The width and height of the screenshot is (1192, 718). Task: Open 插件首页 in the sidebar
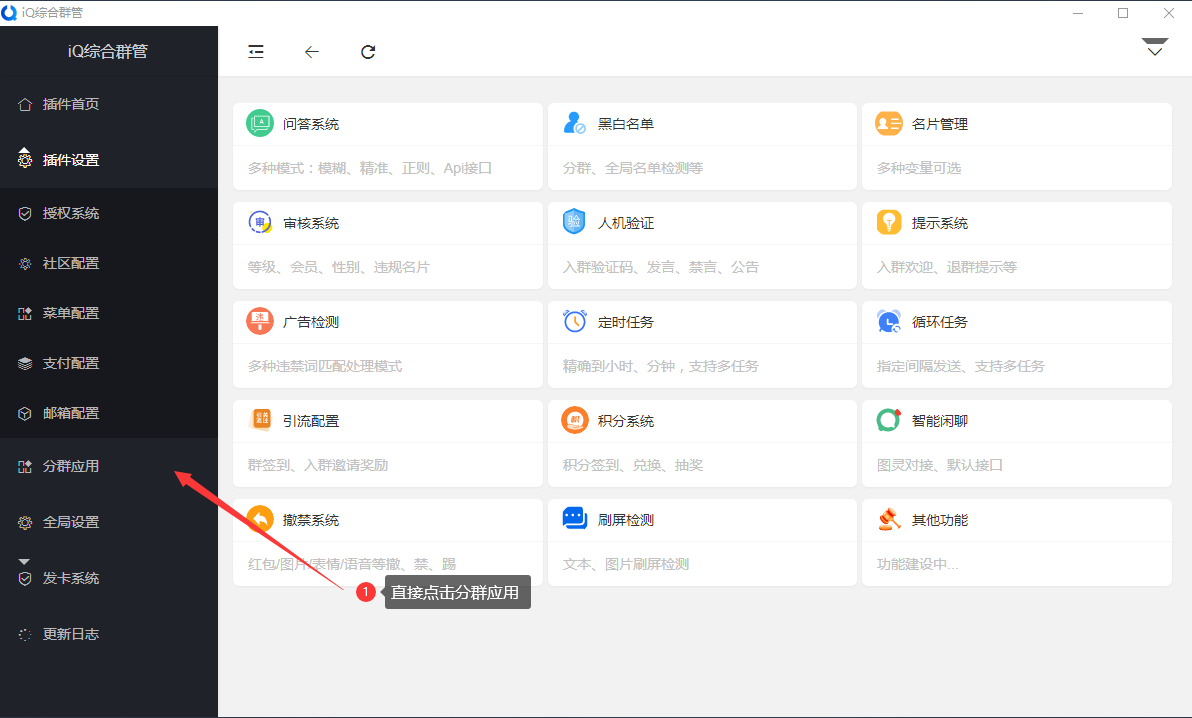tap(109, 104)
